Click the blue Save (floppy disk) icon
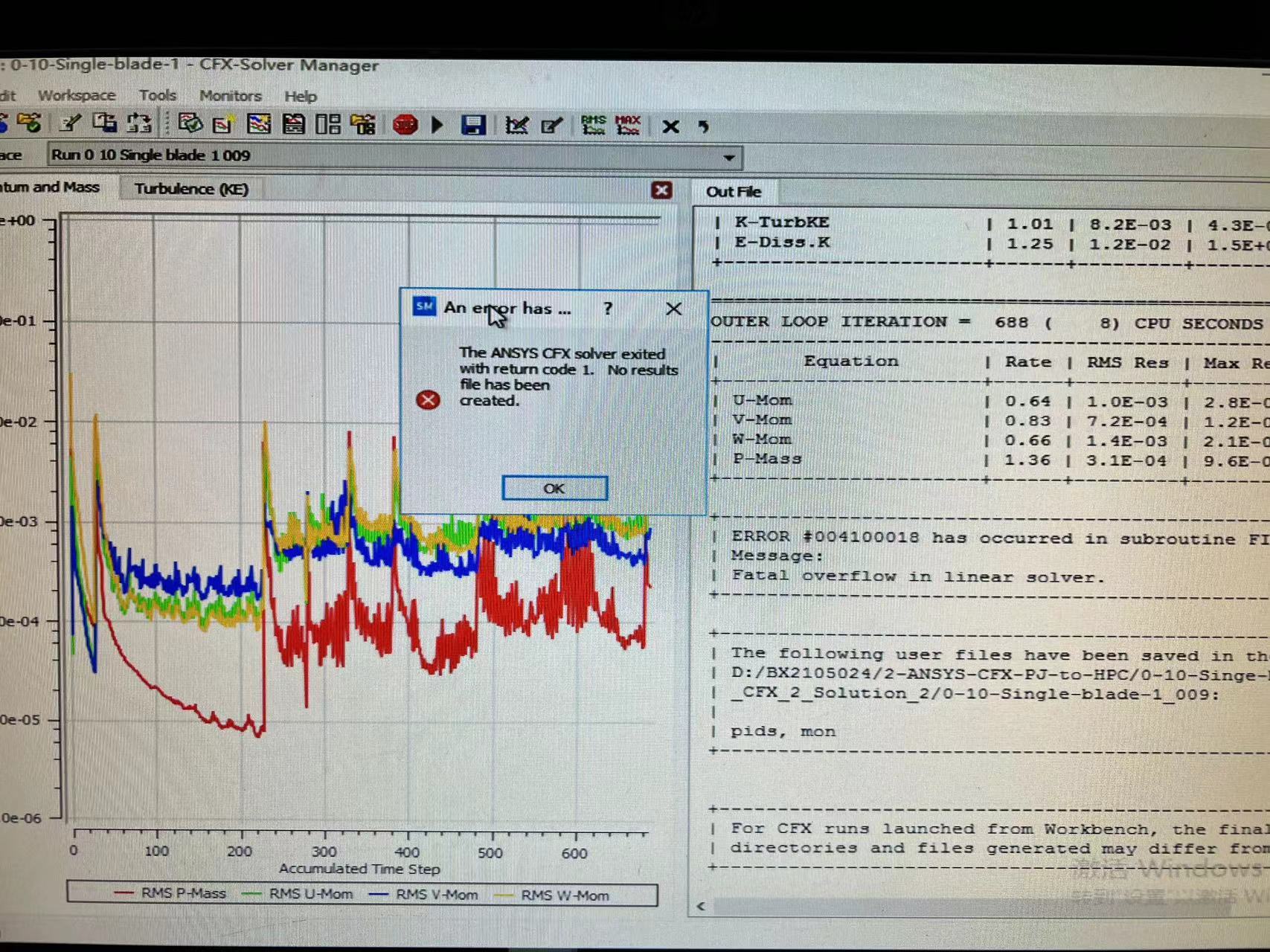This screenshot has width=1270, height=952. click(x=472, y=125)
